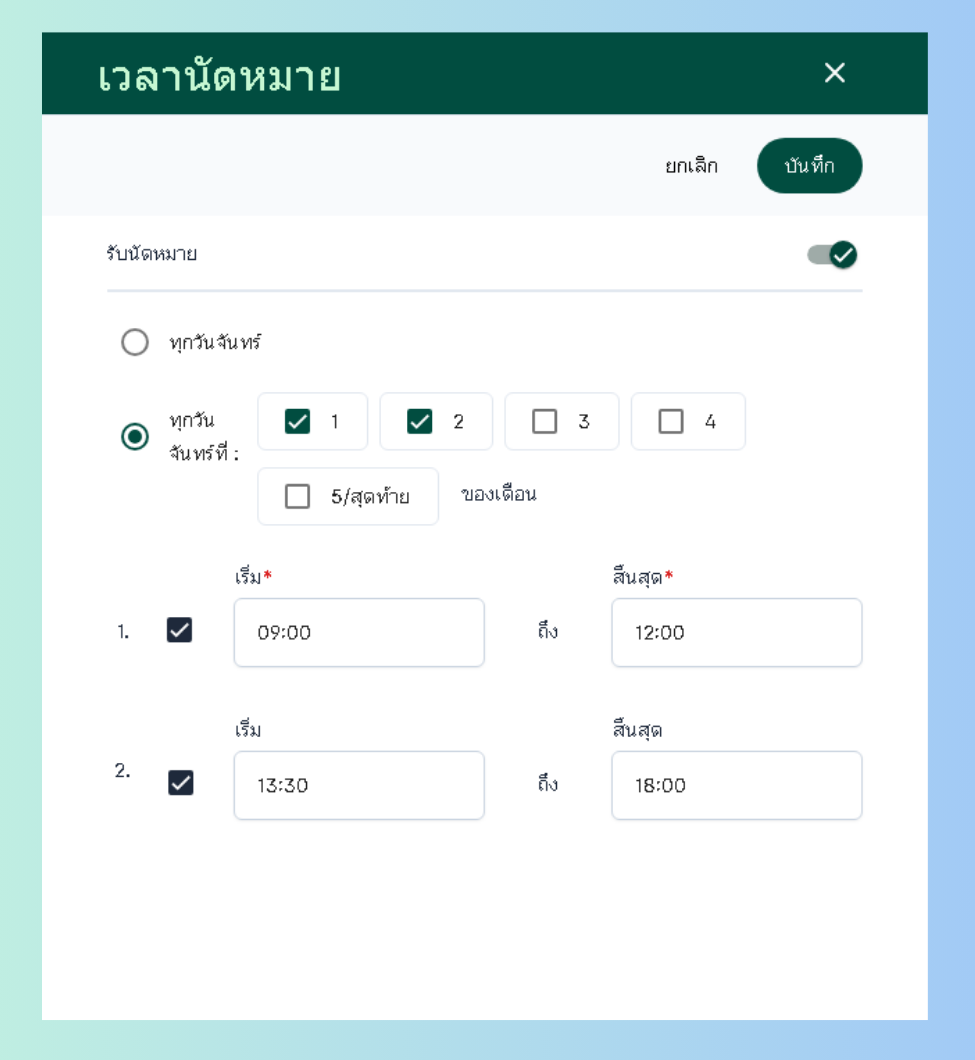Check the 5/สุดท้าย checkbox
The height and width of the screenshot is (1060, 975).
coord(298,496)
